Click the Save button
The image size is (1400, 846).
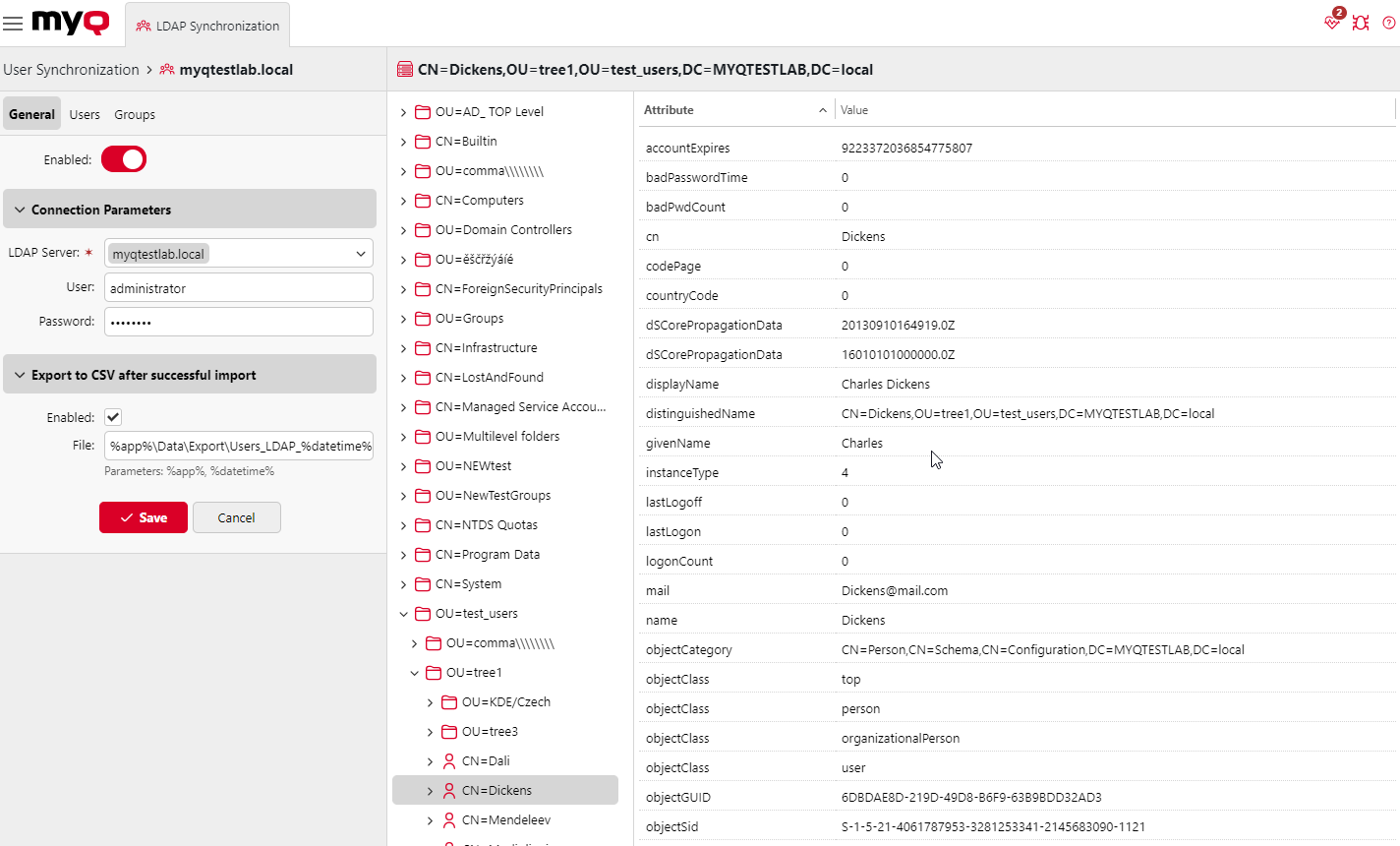click(x=143, y=517)
